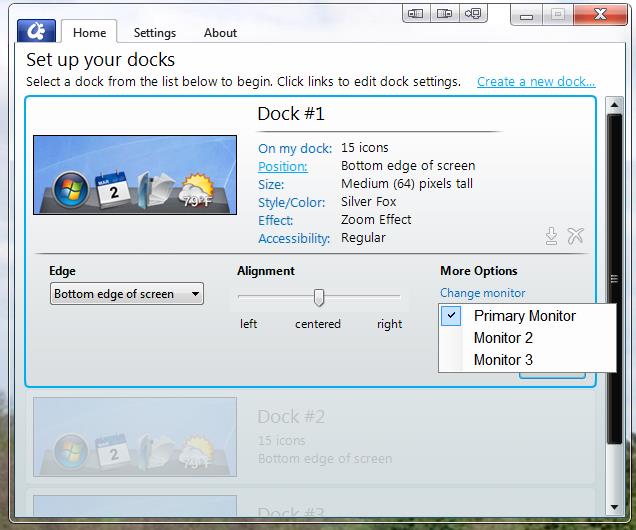Click the Change monitor link
Viewport: 636px width, 530px height.
tap(482, 293)
